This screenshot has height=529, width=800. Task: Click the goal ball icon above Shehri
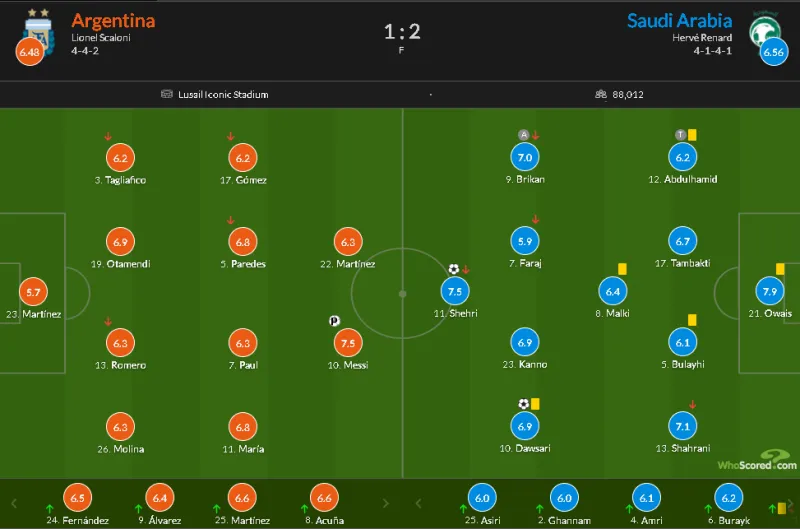[x=454, y=269]
